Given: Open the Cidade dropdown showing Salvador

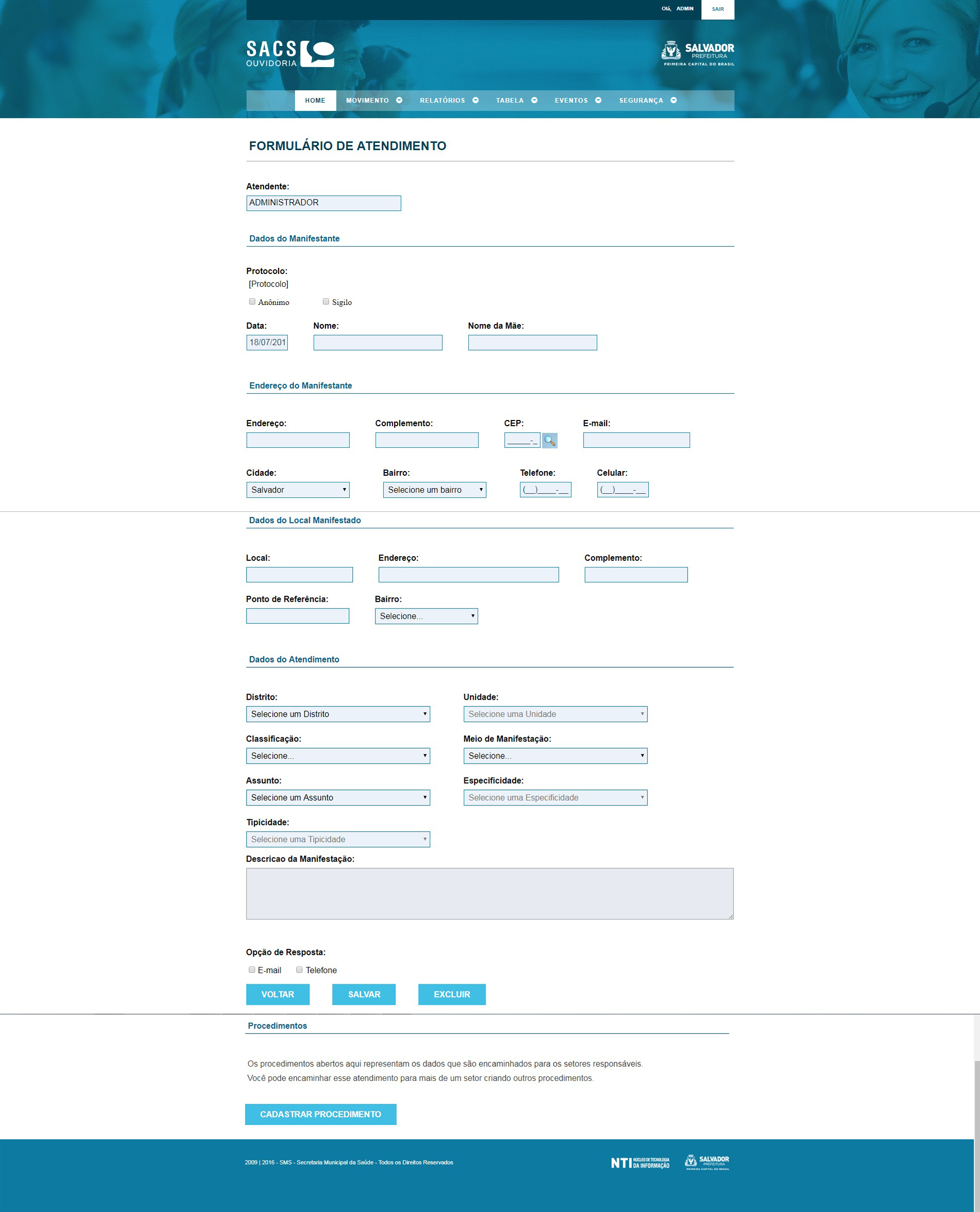Looking at the screenshot, I should pyautogui.click(x=298, y=490).
